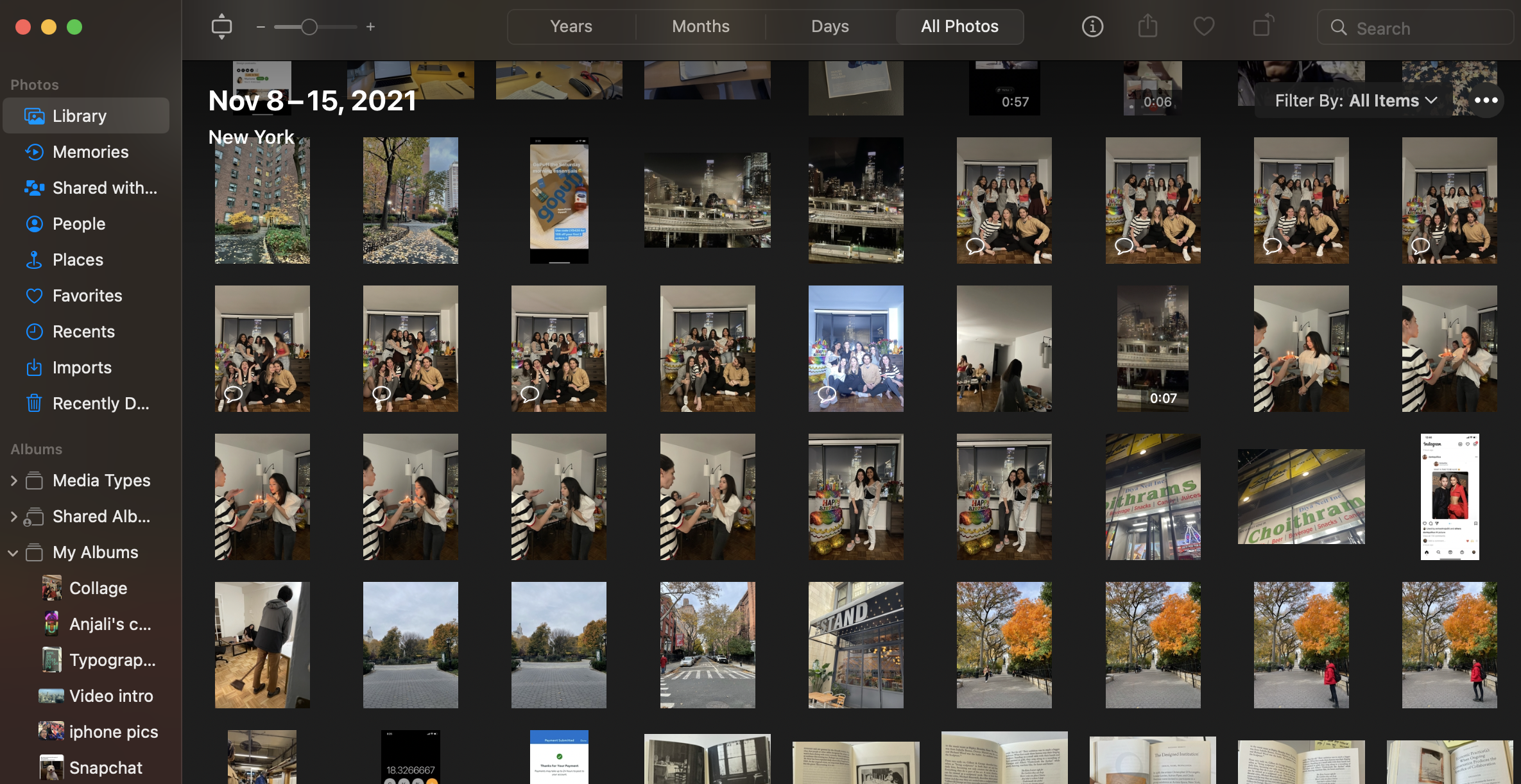Open Places to view photo map

pos(77,259)
